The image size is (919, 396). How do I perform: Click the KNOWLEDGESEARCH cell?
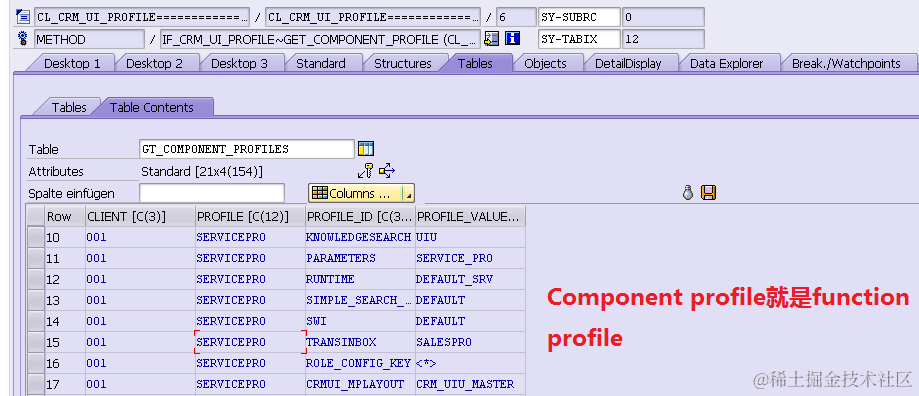pyautogui.click(x=360, y=237)
